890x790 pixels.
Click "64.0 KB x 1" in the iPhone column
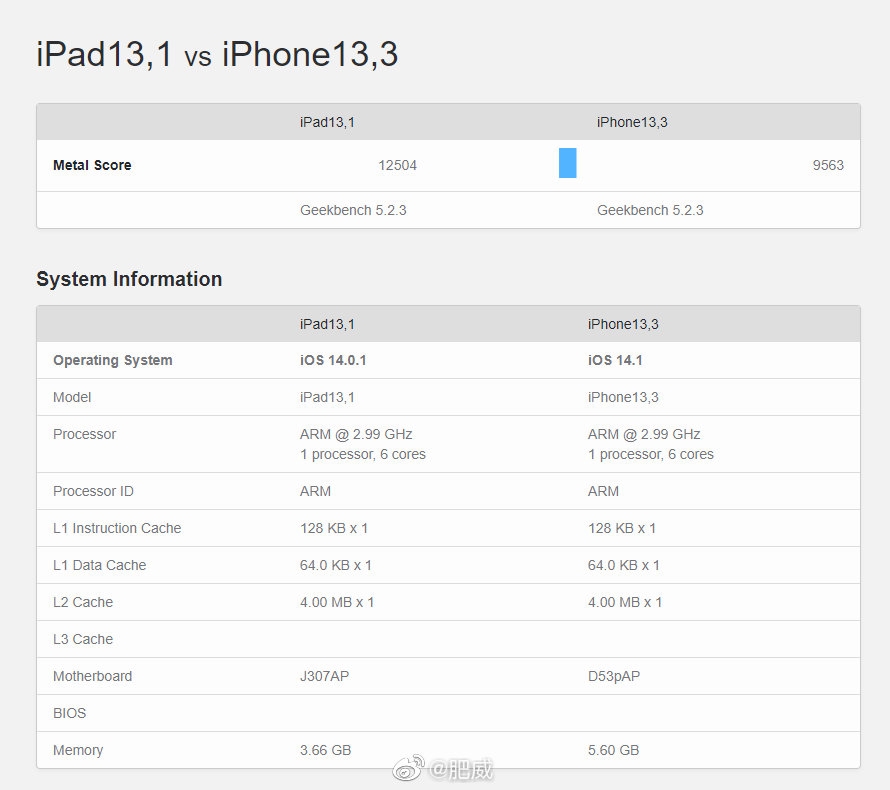pyautogui.click(x=623, y=565)
